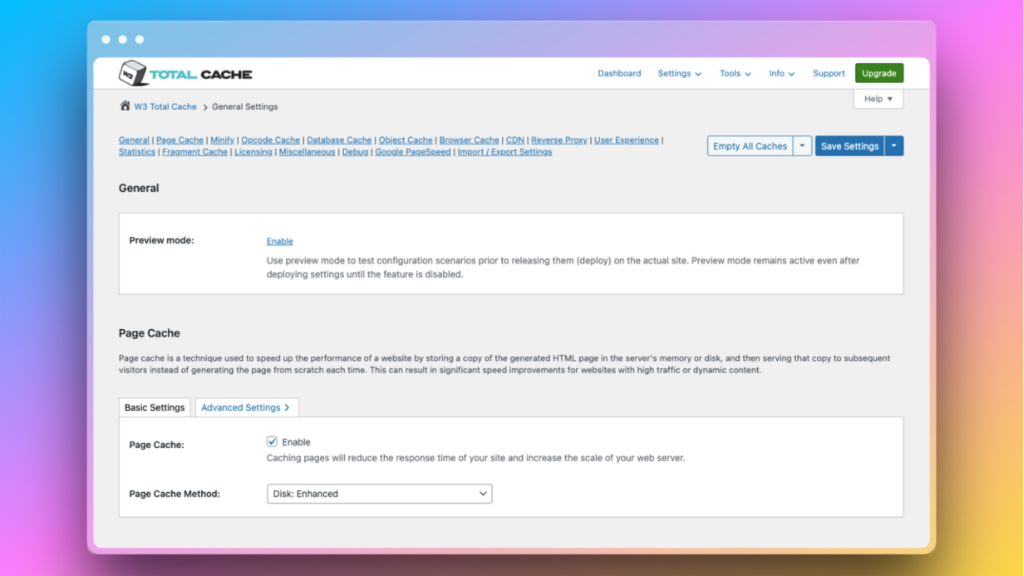
Task: Jump to User Experience section link
Action: coord(626,140)
